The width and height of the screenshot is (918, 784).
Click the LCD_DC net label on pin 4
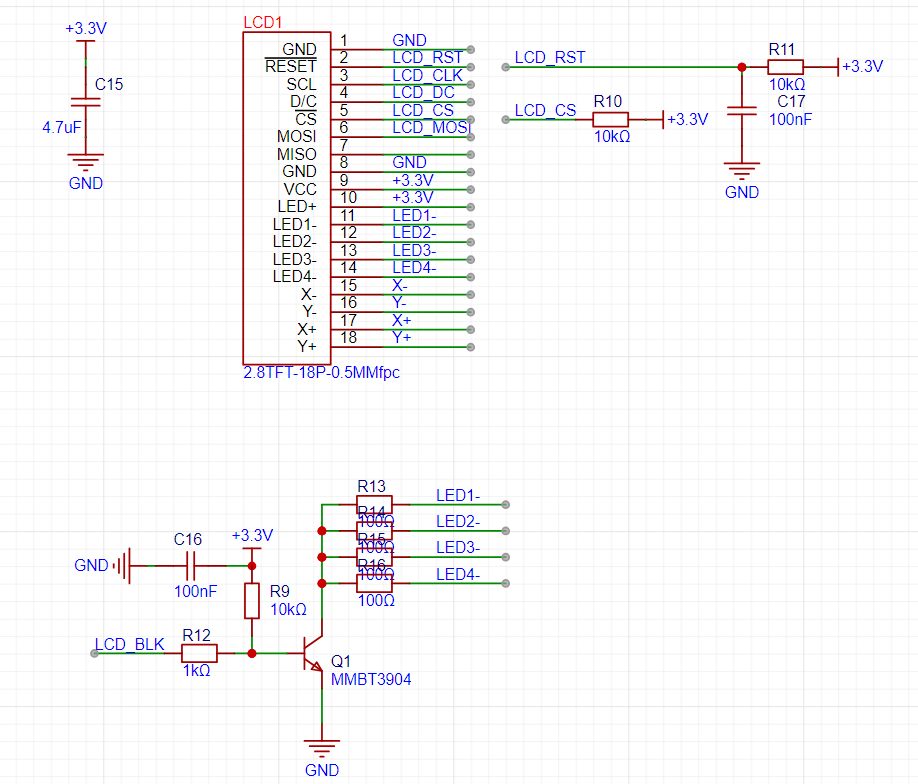(x=423, y=93)
